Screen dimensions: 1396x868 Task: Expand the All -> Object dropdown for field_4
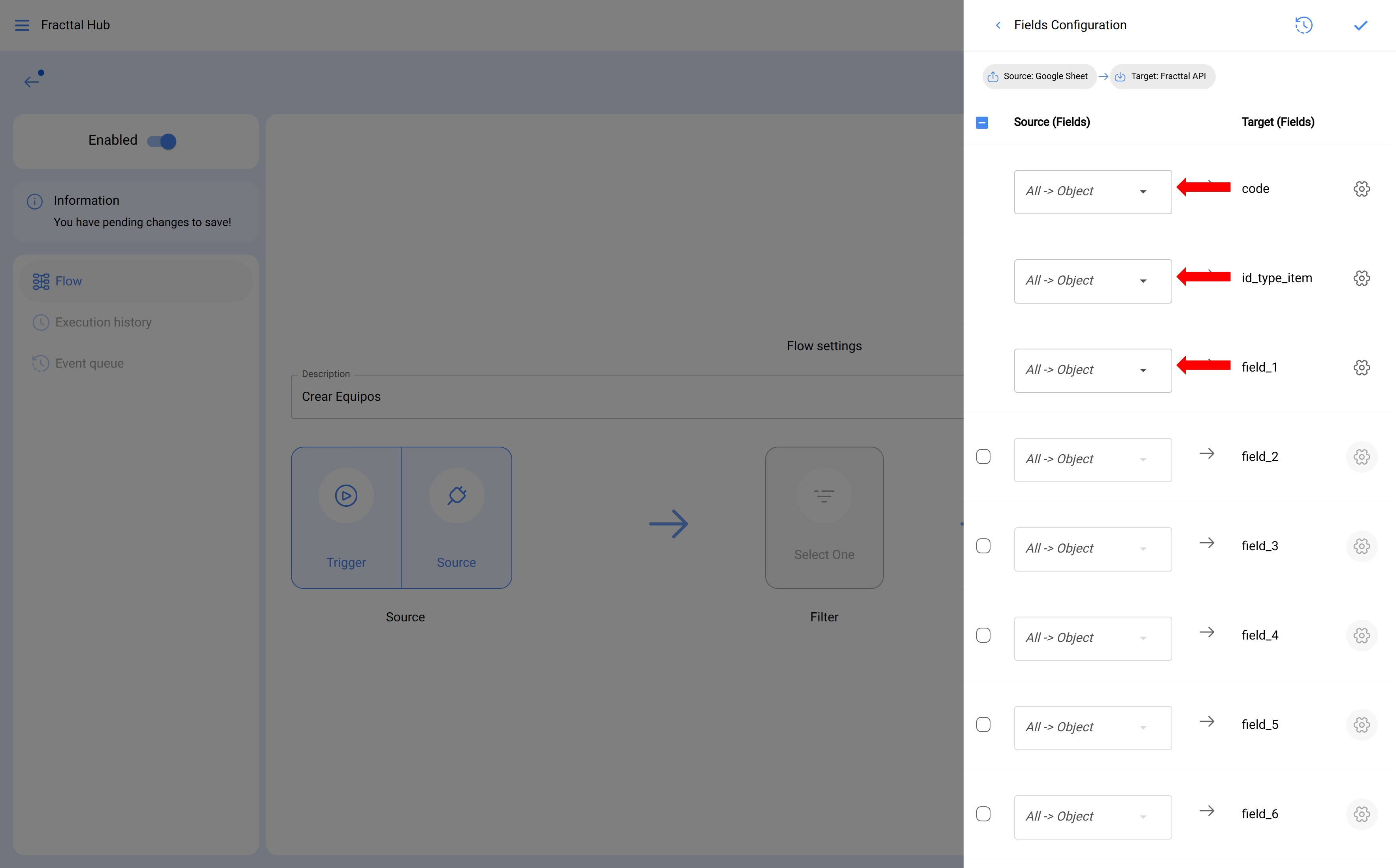[1092, 638]
